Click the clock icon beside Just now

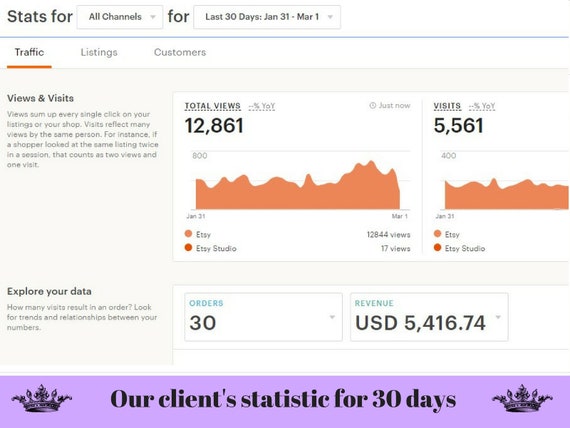coord(373,105)
